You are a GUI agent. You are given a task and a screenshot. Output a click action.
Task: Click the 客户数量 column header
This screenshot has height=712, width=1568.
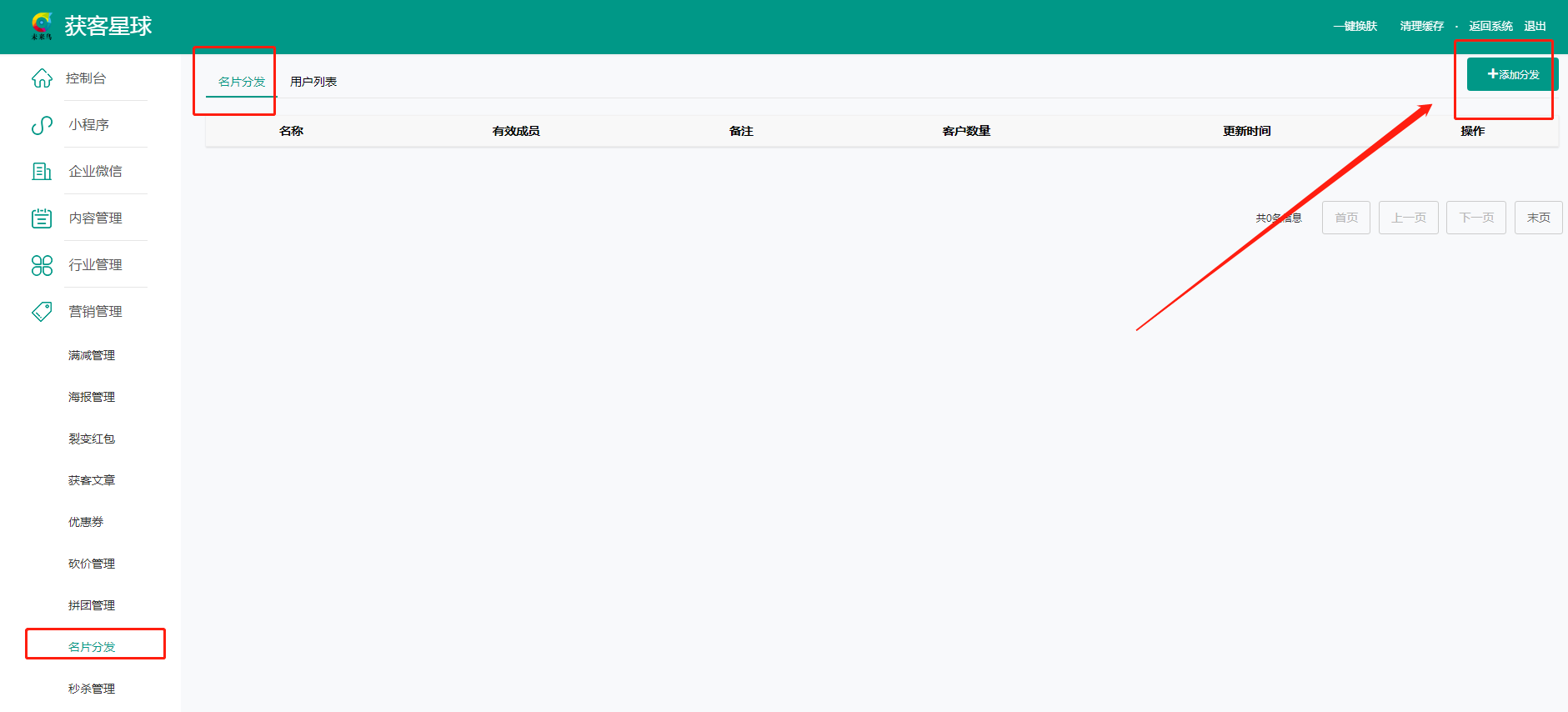pos(966,131)
